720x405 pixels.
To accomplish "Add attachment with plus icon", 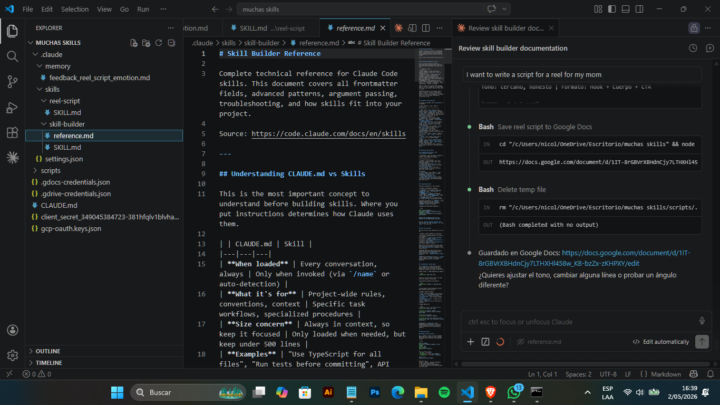I will click(471, 342).
